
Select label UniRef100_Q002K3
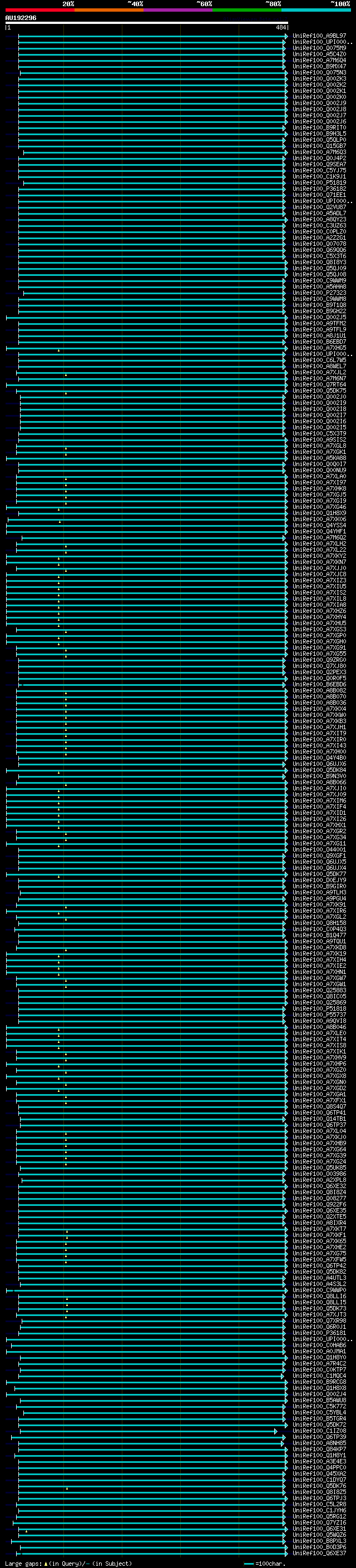(x=319, y=78)
